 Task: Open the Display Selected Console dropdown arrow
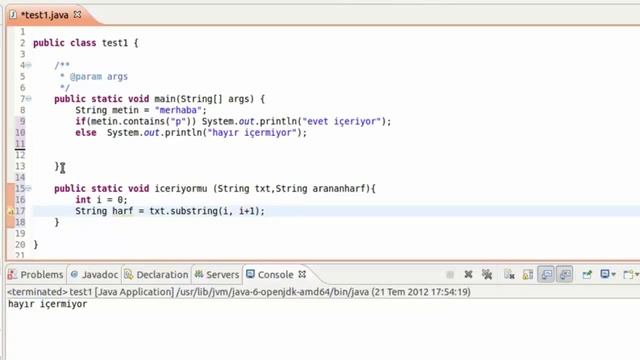[x=613, y=275]
